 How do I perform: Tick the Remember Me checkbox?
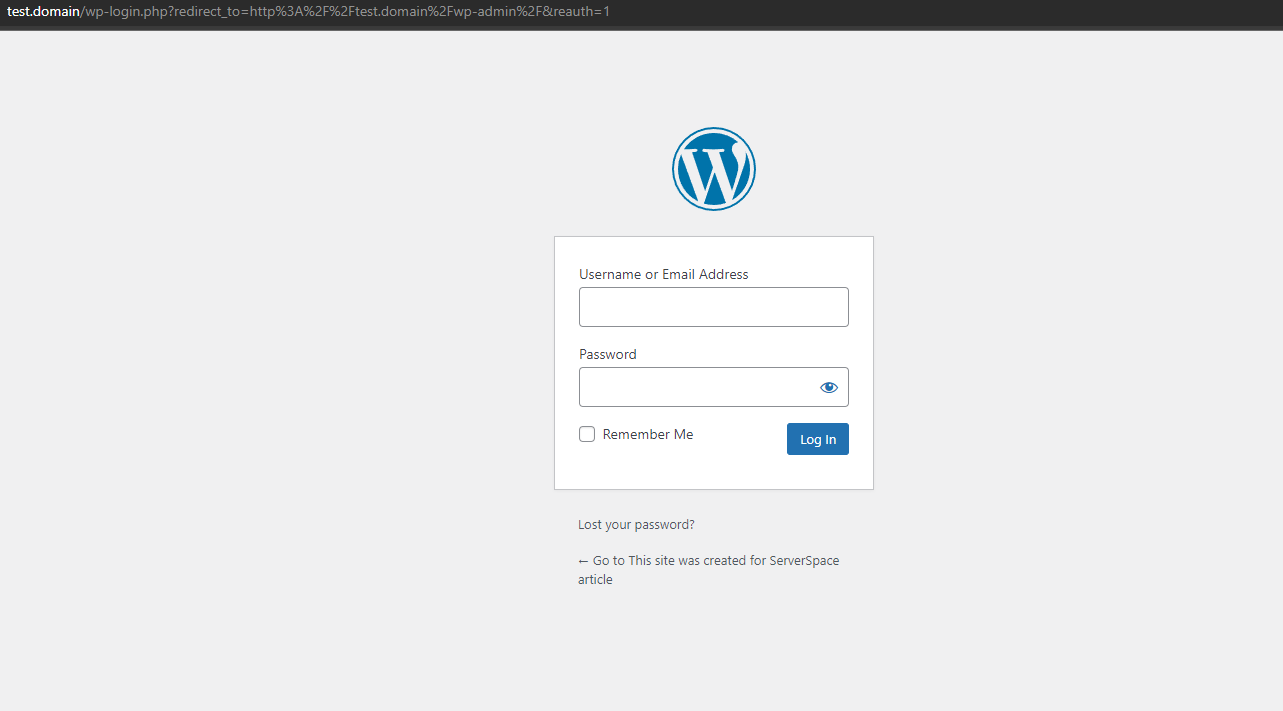coord(587,434)
